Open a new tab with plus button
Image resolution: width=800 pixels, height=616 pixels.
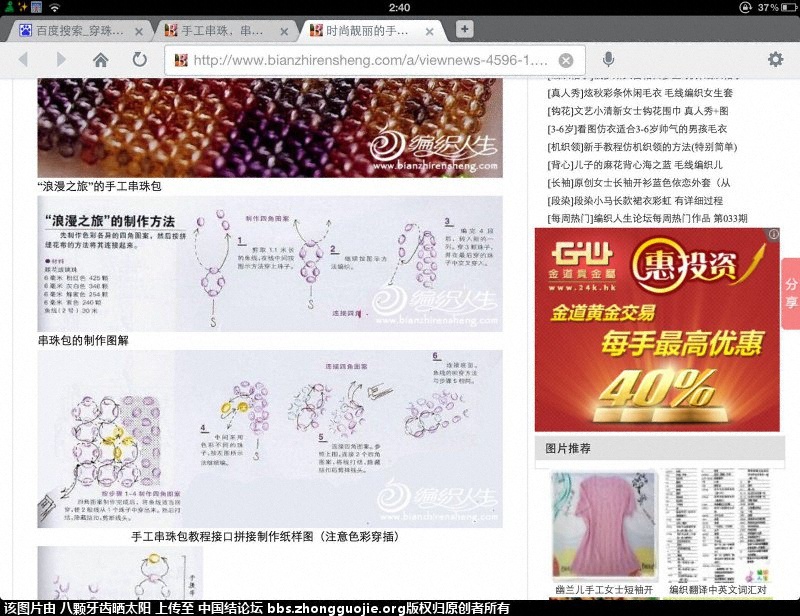(x=464, y=29)
